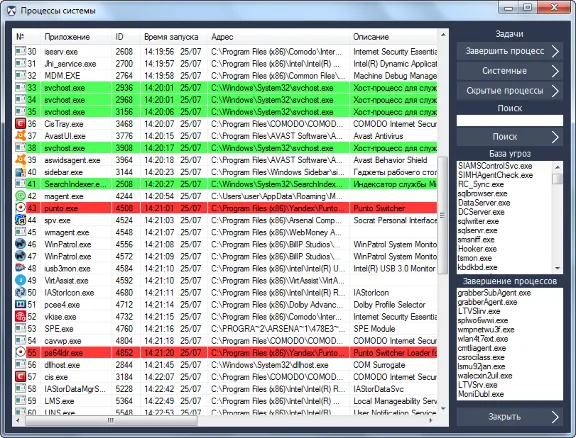Show Скрытые процессы via the button

[510, 91]
